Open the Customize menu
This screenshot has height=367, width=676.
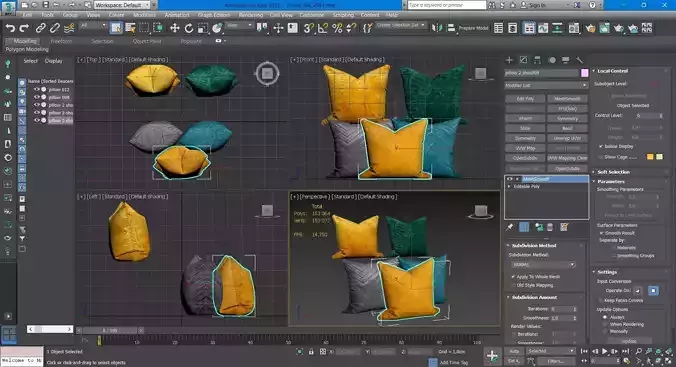coord(312,15)
